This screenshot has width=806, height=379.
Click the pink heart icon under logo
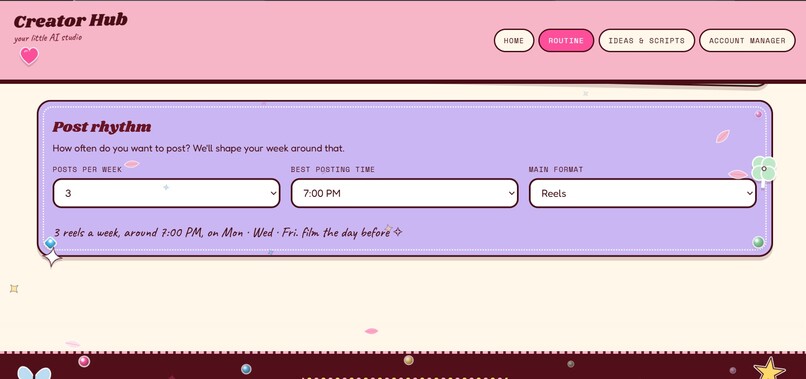pyautogui.click(x=29, y=56)
